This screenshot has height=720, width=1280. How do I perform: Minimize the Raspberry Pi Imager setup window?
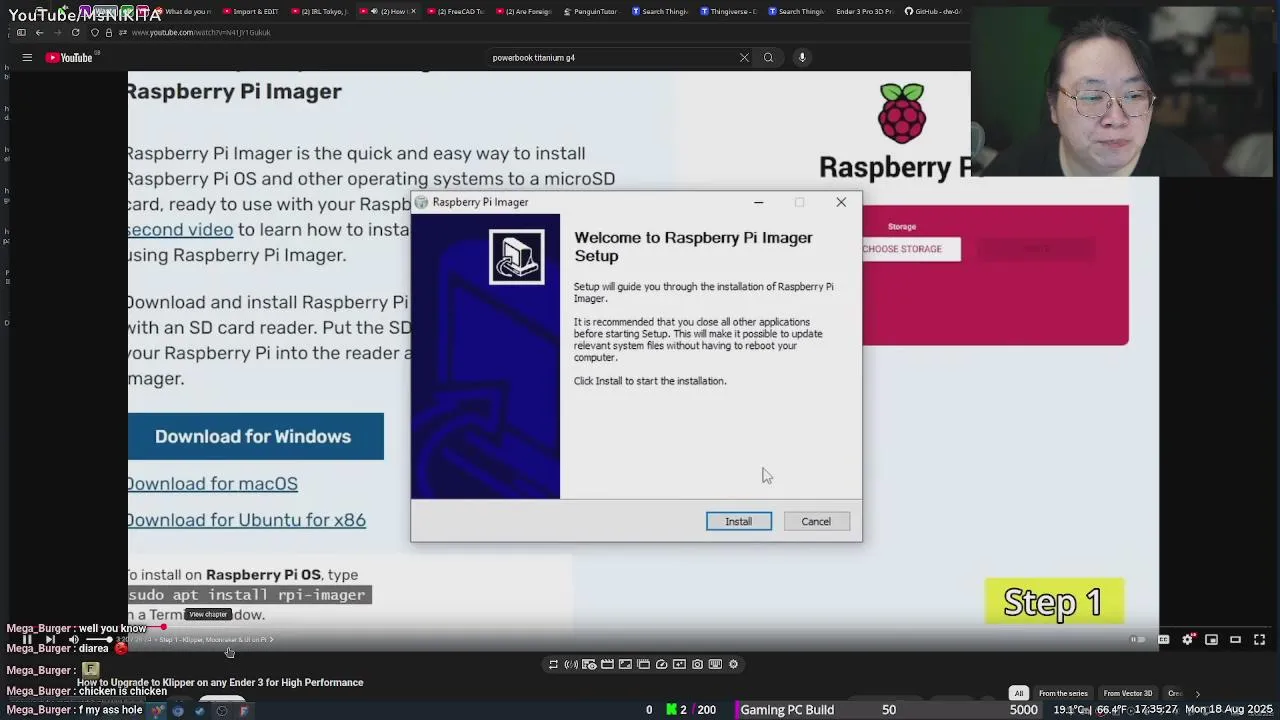click(758, 202)
